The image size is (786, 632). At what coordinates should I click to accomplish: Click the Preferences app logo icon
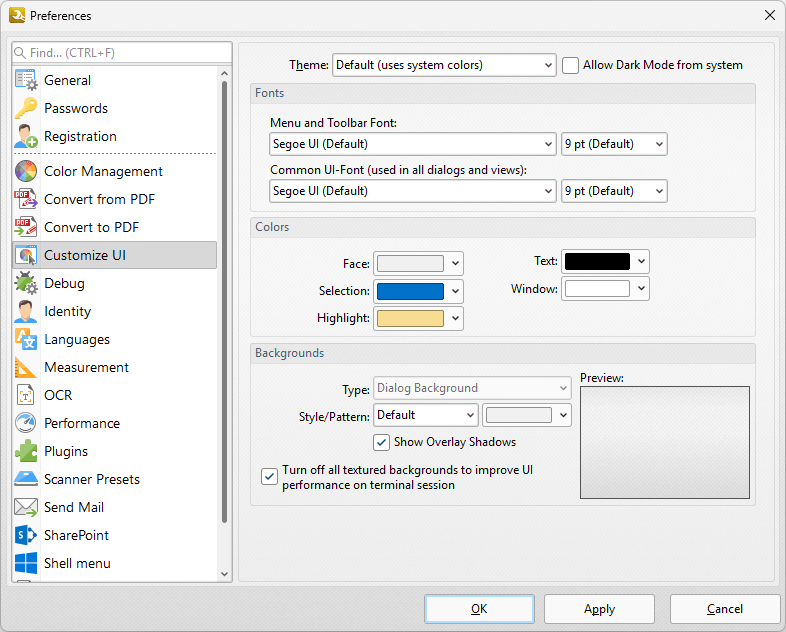coord(17,16)
